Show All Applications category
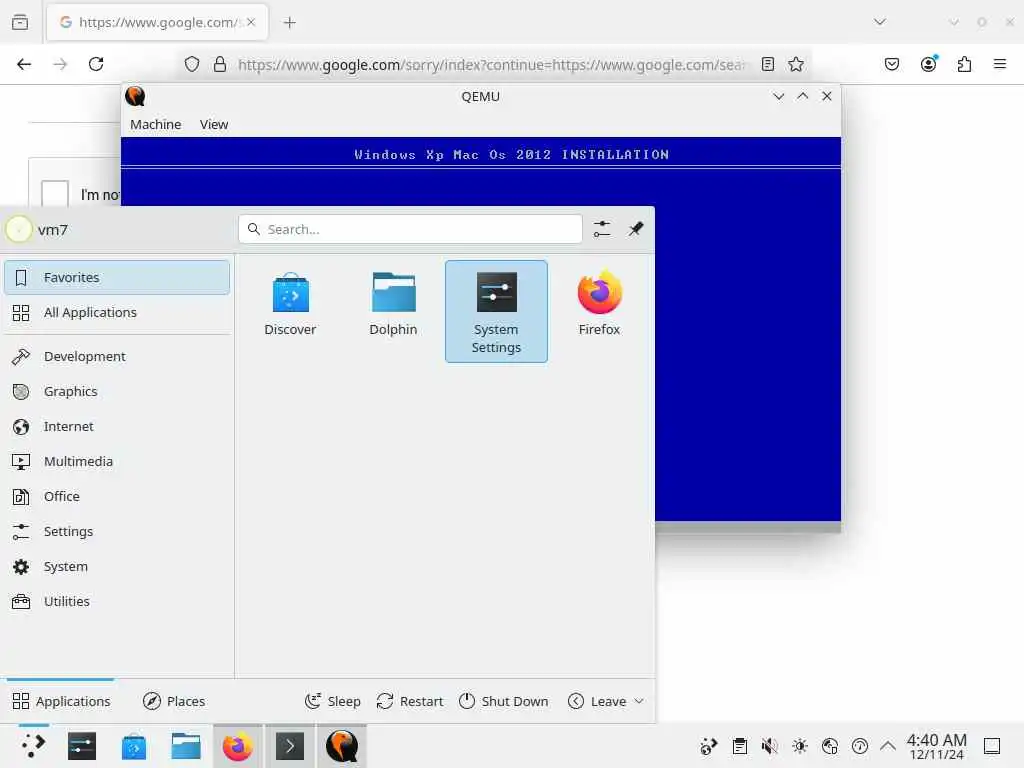 pyautogui.click(x=117, y=313)
